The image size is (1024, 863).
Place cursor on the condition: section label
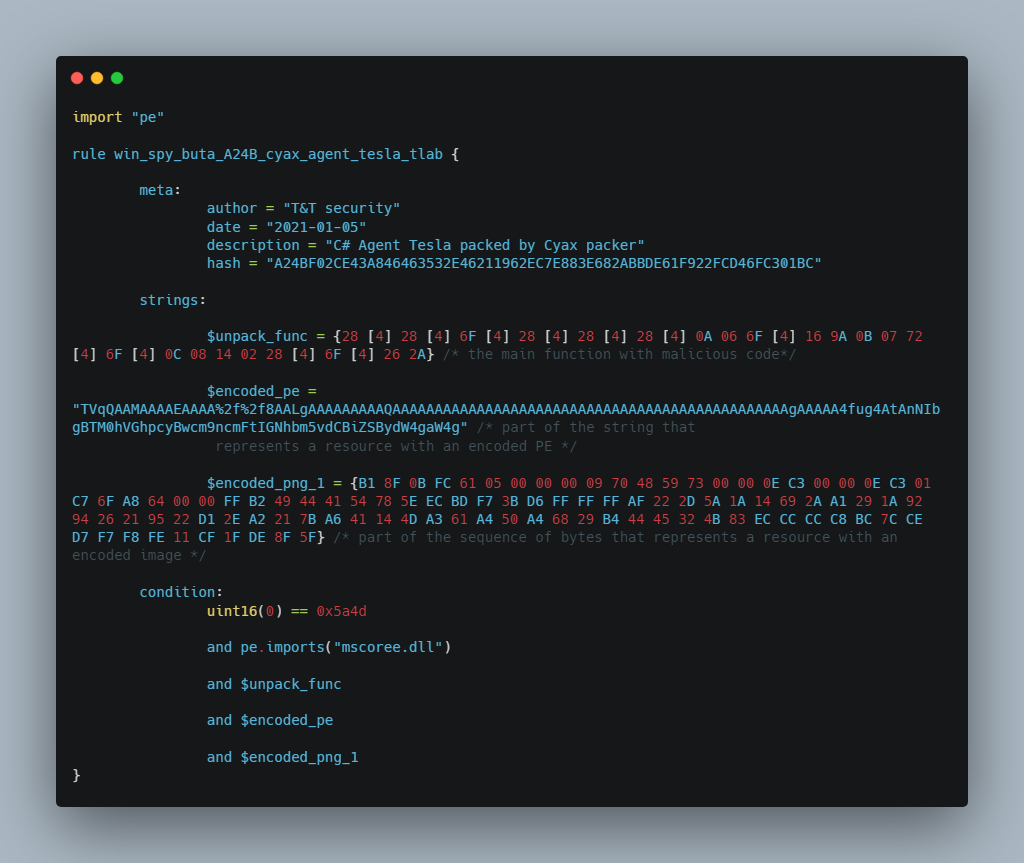181,592
